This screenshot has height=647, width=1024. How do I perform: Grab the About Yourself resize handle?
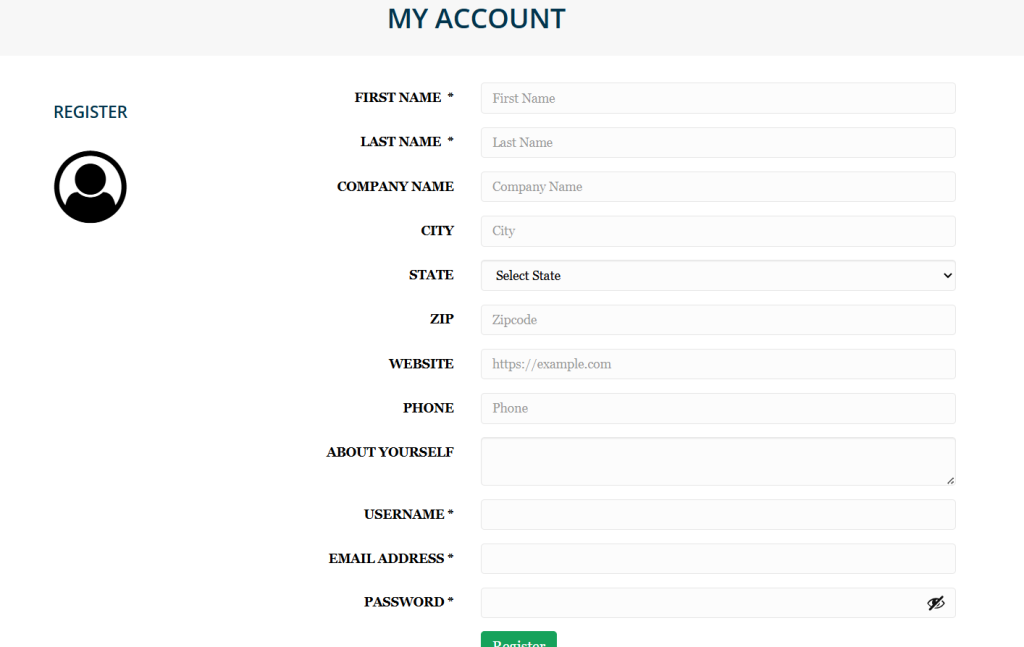pos(950,480)
